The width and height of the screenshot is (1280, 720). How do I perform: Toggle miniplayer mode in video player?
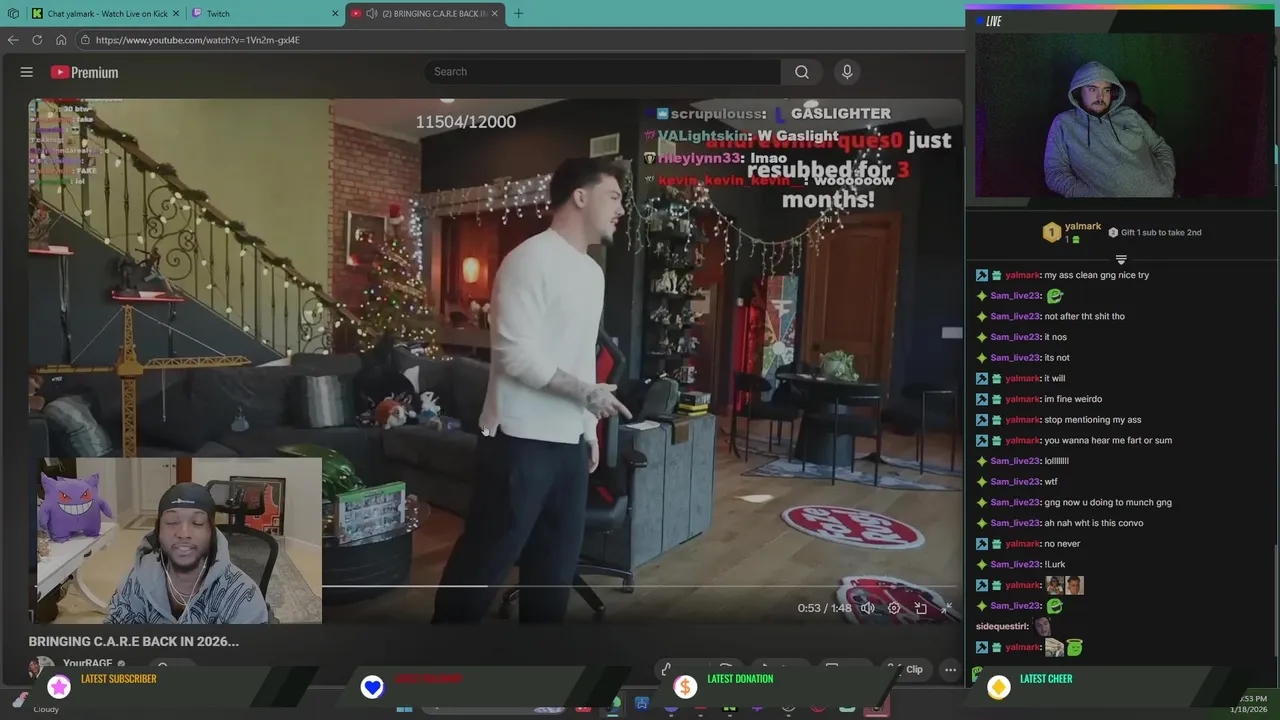click(x=920, y=608)
